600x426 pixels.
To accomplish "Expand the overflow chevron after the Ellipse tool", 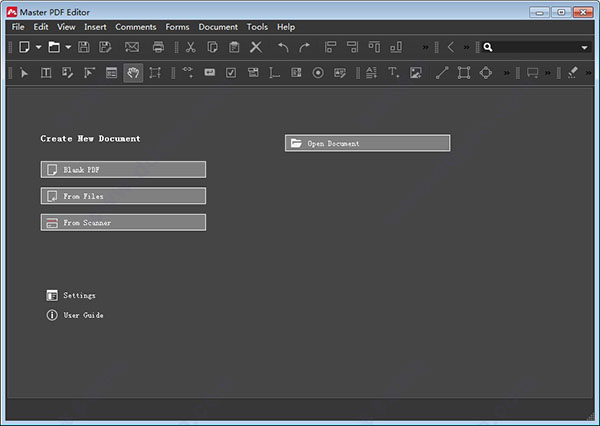I will click(x=507, y=73).
